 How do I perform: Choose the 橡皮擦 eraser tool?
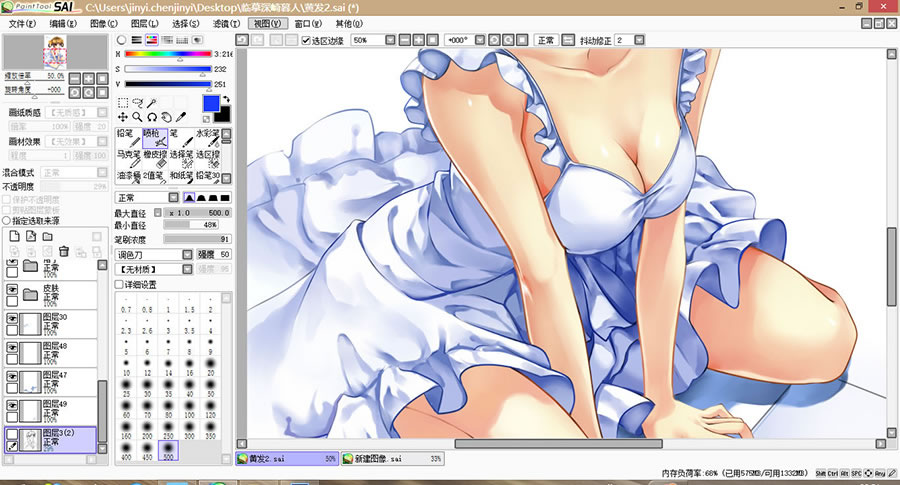tap(155, 159)
